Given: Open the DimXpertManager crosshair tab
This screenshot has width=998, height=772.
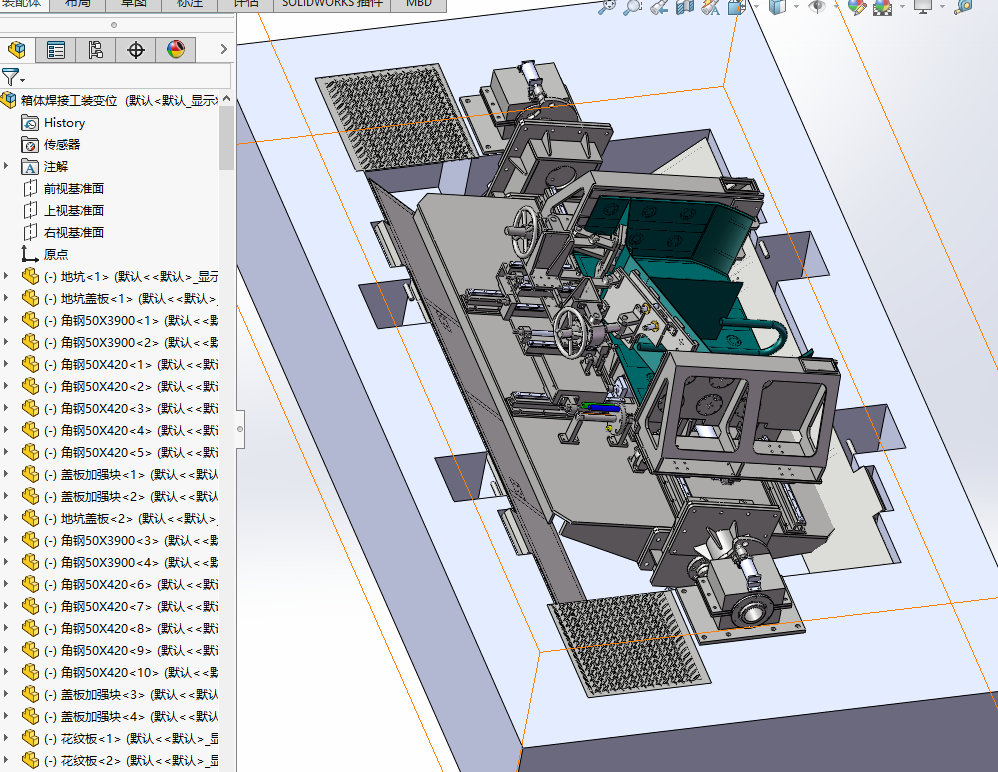Looking at the screenshot, I should (136, 50).
